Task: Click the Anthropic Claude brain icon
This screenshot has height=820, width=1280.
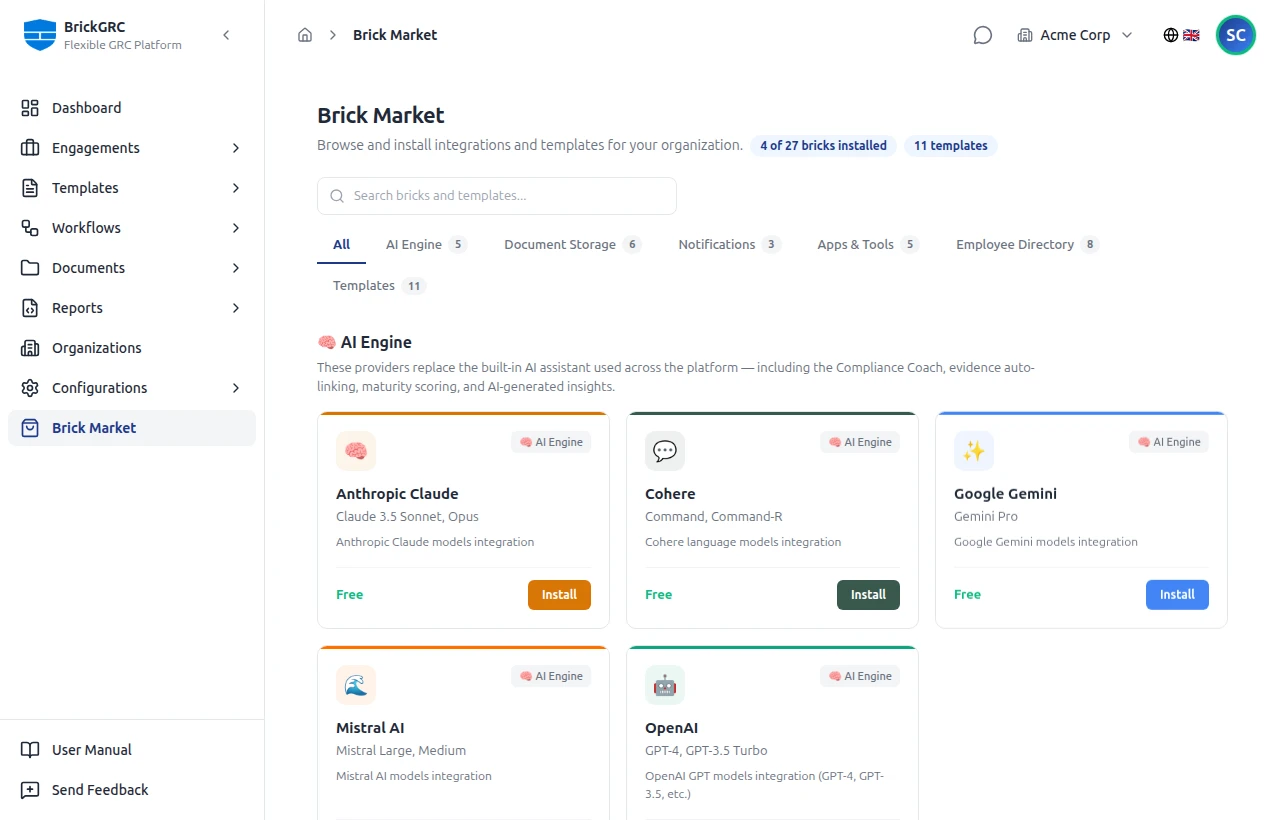Action: point(356,451)
